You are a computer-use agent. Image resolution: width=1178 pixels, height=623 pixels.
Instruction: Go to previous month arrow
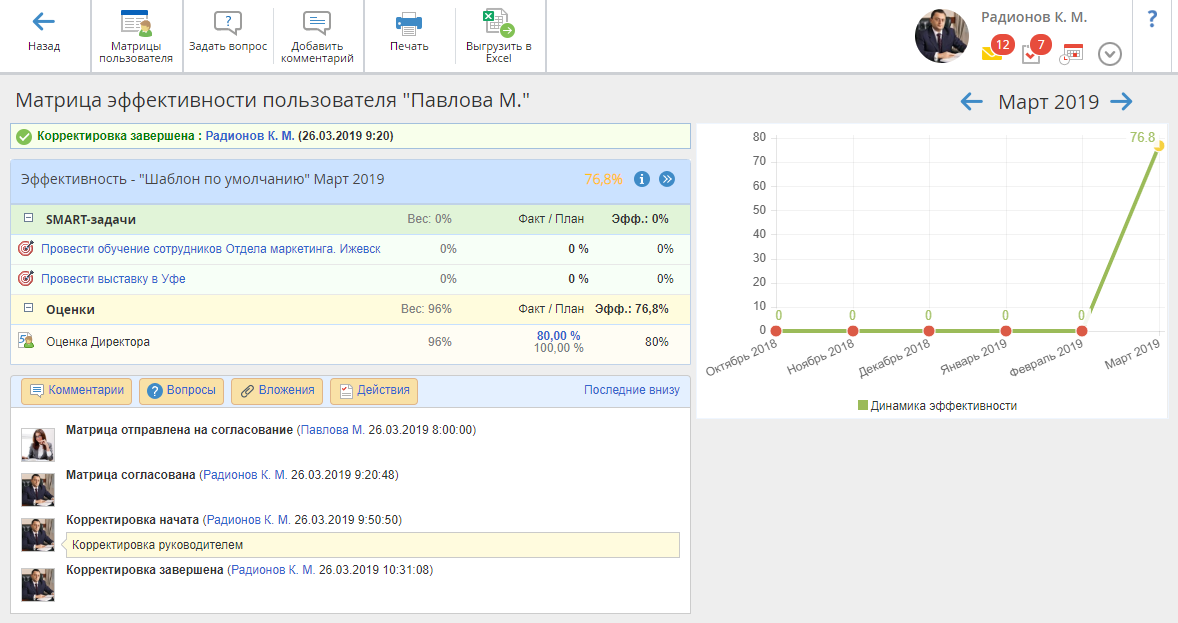coord(971,101)
